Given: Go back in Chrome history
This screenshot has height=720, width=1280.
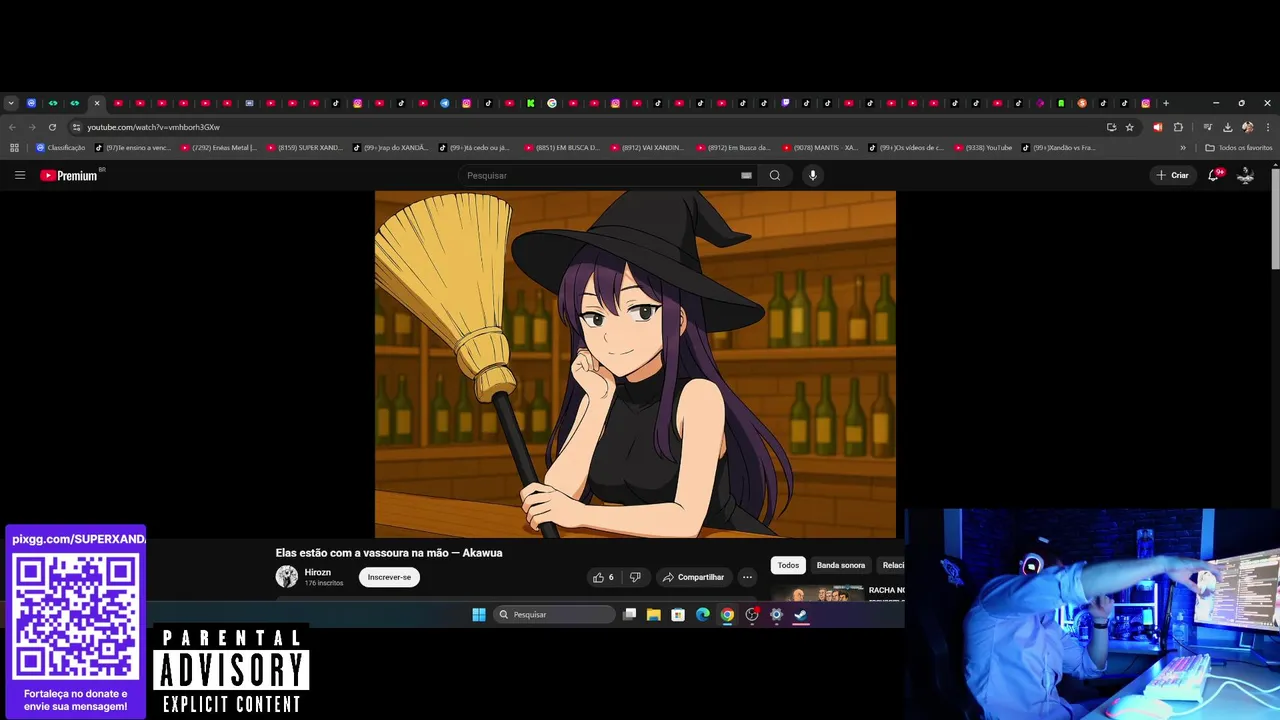Looking at the screenshot, I should tap(12, 127).
